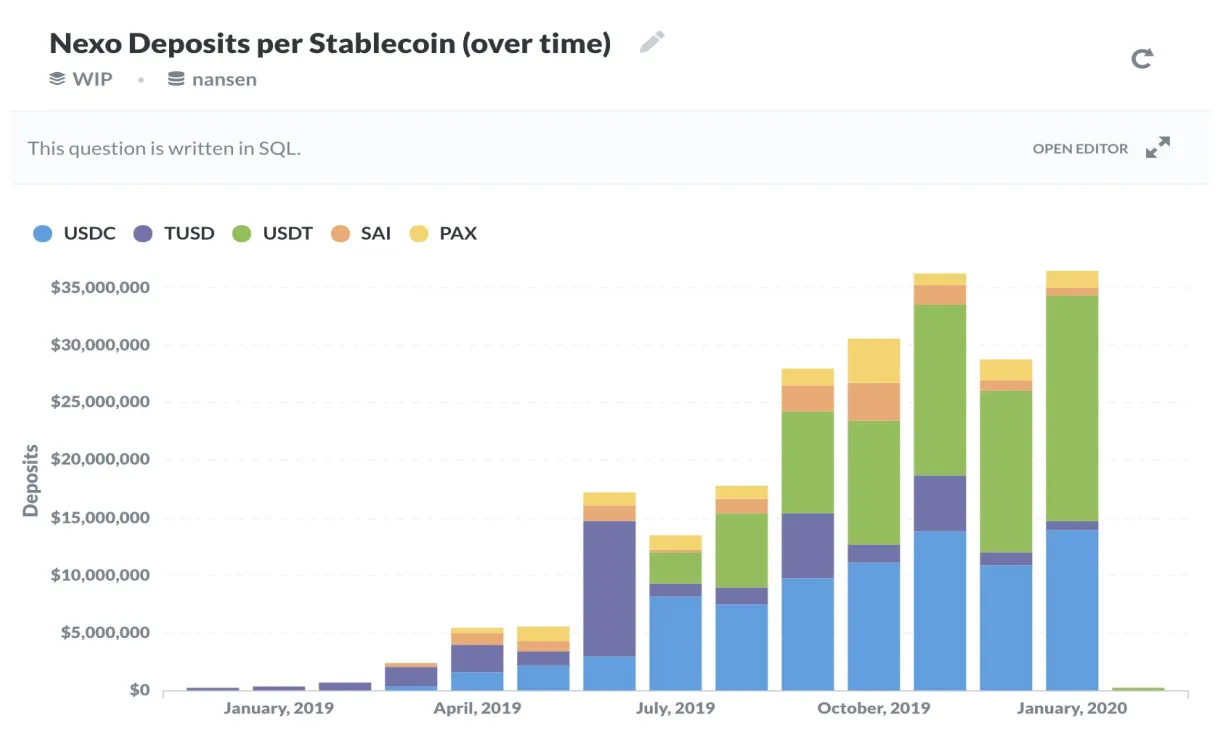Click the chart title Nexo Deposits per Stablecoin
Screen dimensions: 1220x740
pyautogui.click(x=330, y=44)
